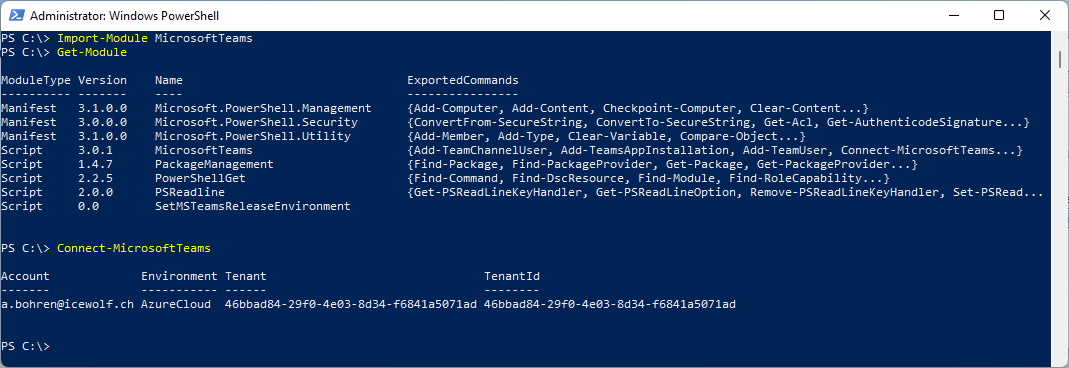Click the ExportedCommands column header

click(x=463, y=80)
